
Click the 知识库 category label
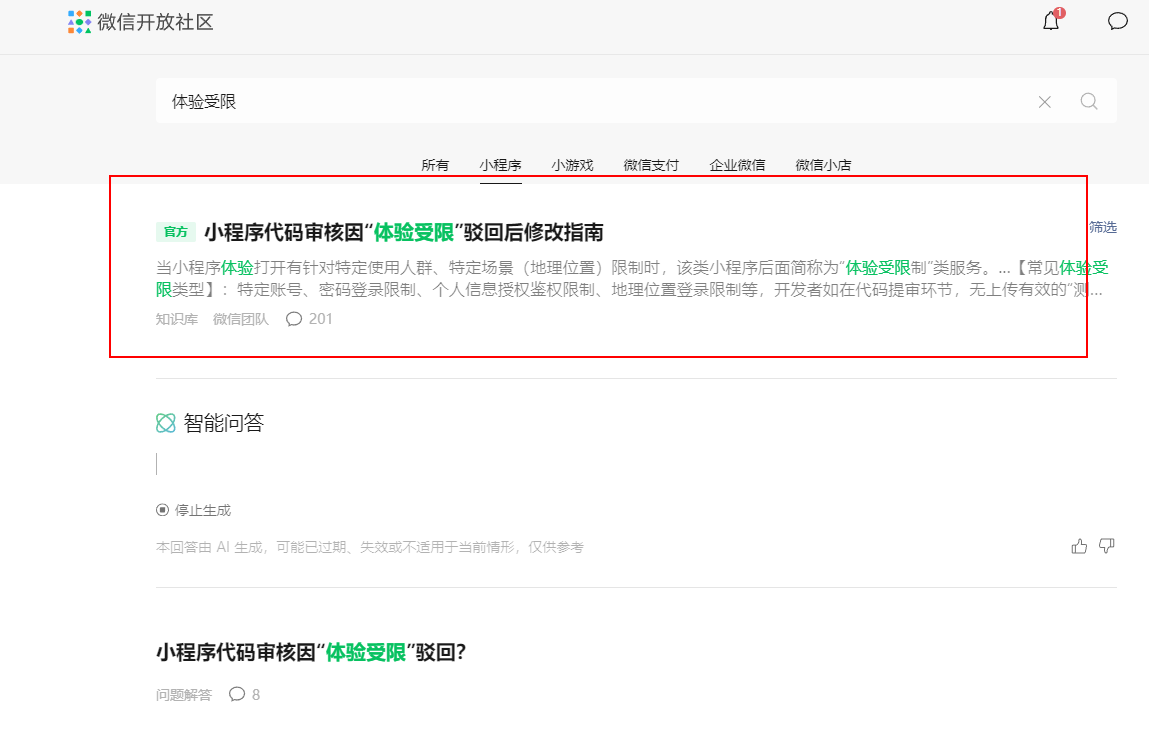(177, 319)
